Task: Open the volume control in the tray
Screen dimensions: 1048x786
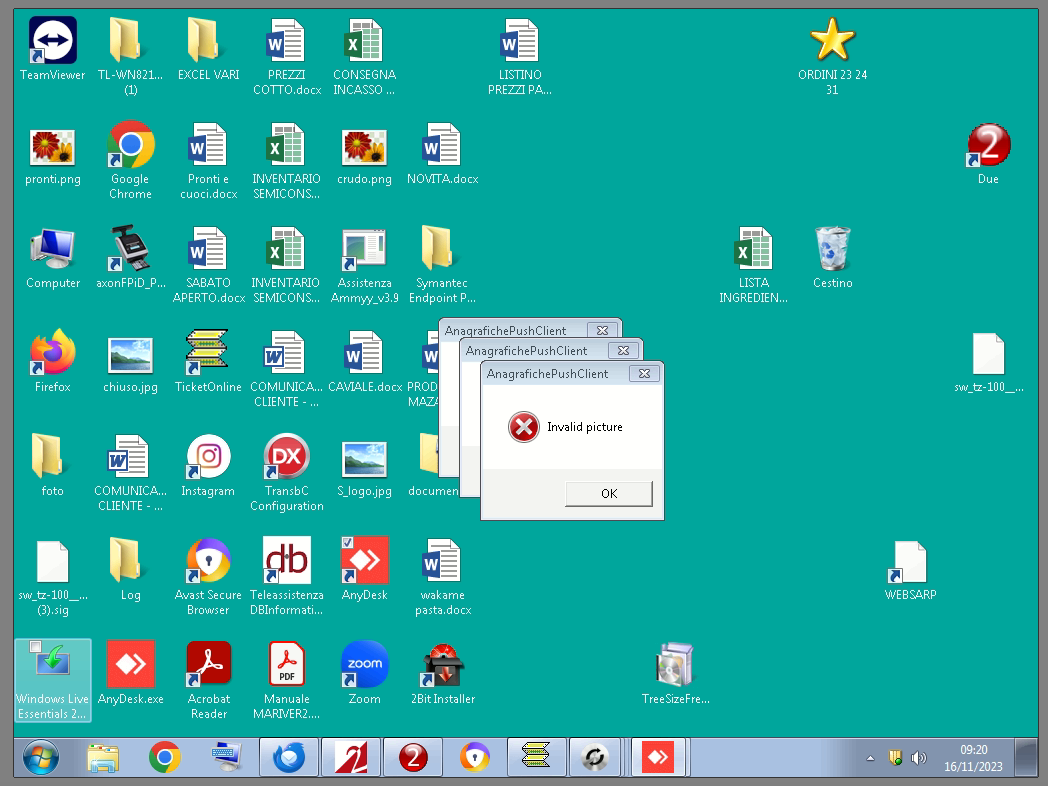Action: [x=919, y=758]
